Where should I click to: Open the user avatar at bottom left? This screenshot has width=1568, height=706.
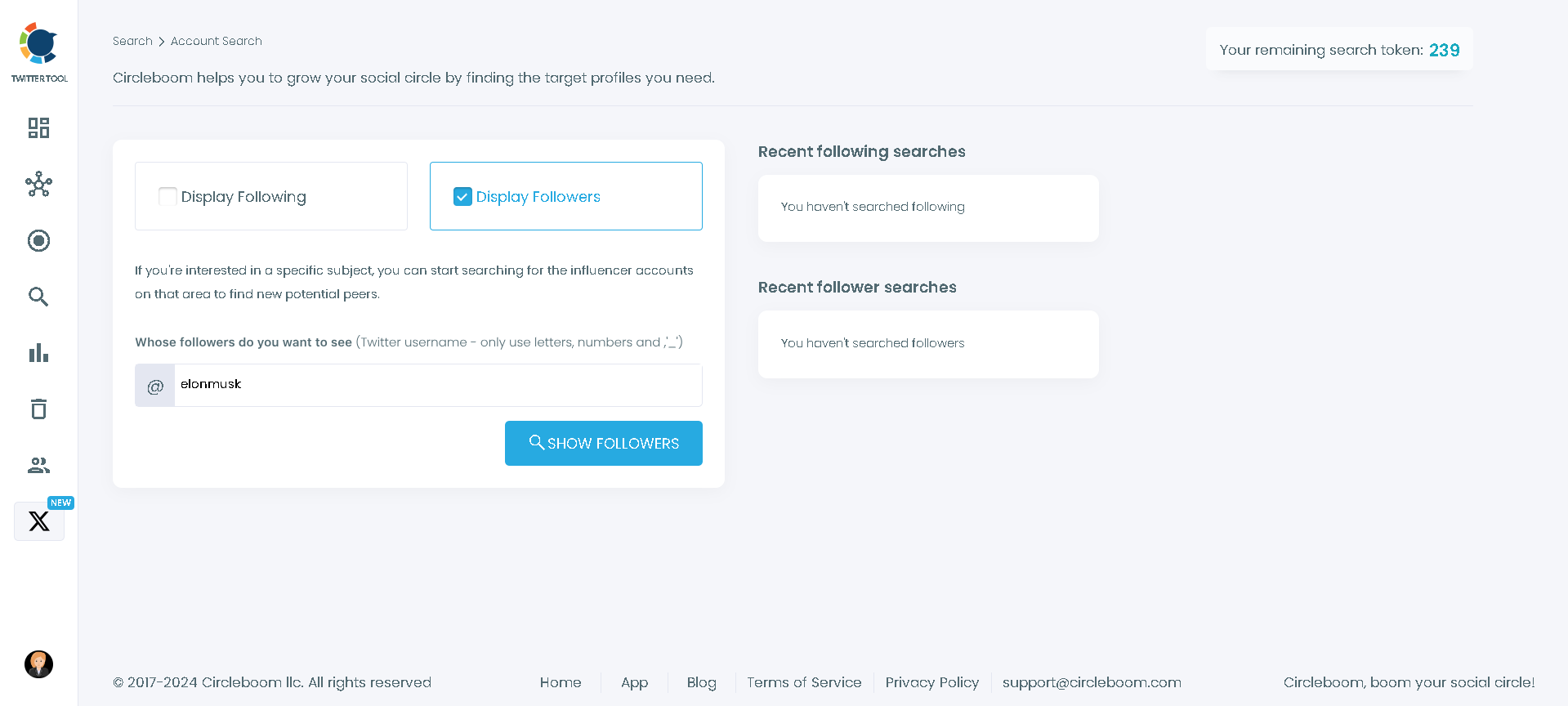click(38, 664)
